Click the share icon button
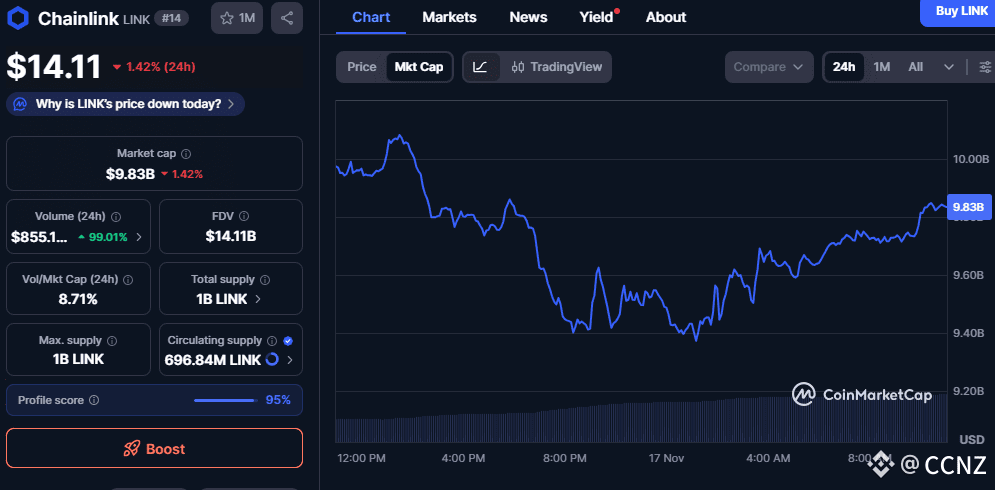 point(287,18)
